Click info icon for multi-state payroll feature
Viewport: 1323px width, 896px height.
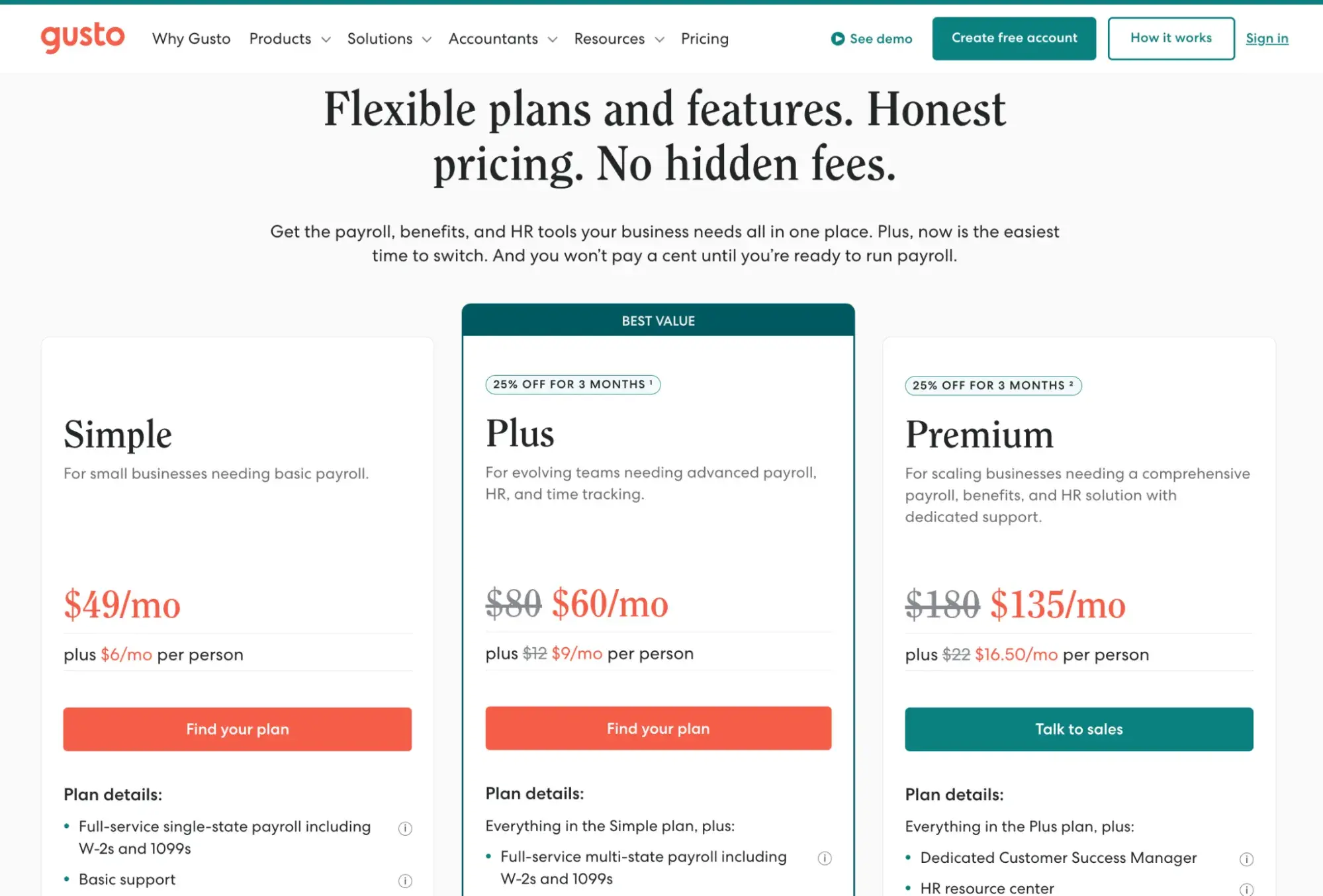[825, 858]
